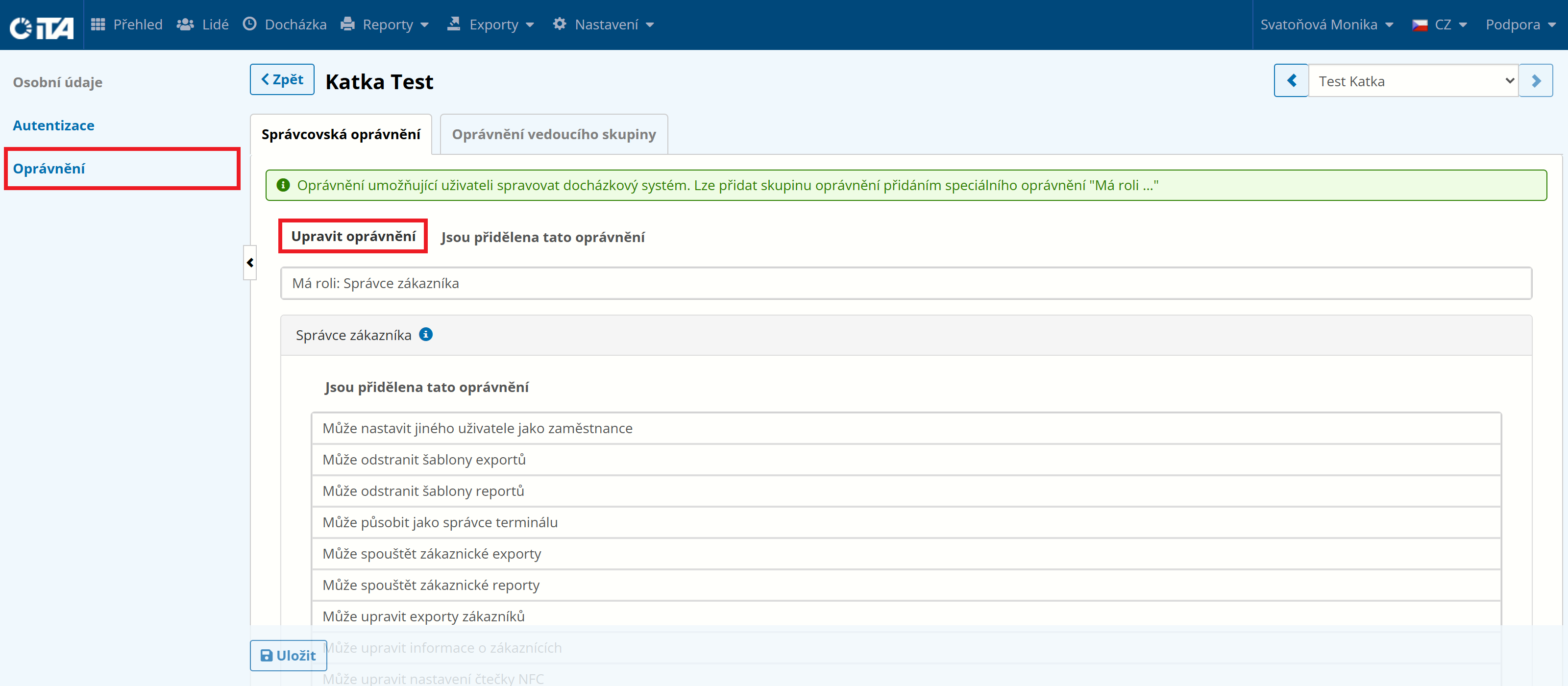Save changes with the Uložit button
Image resolution: width=1568 pixels, height=686 pixels.
pos(289,656)
